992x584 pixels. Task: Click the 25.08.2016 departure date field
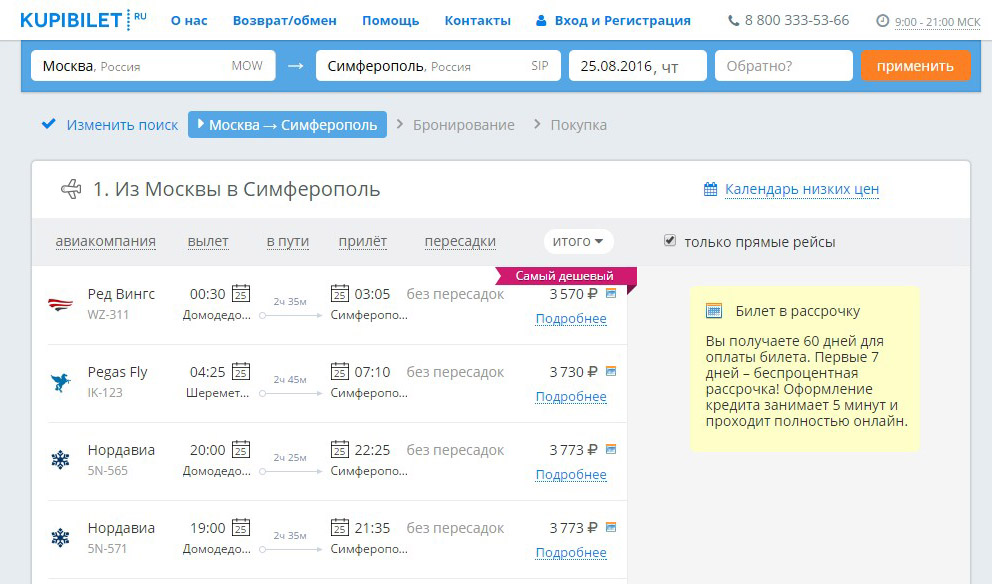638,66
